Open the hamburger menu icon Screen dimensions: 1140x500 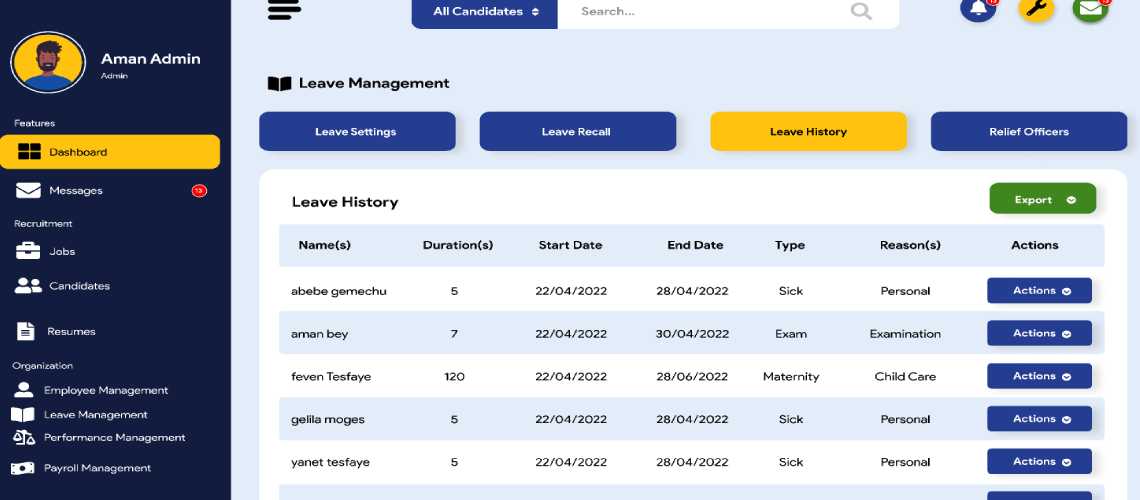[x=285, y=9]
